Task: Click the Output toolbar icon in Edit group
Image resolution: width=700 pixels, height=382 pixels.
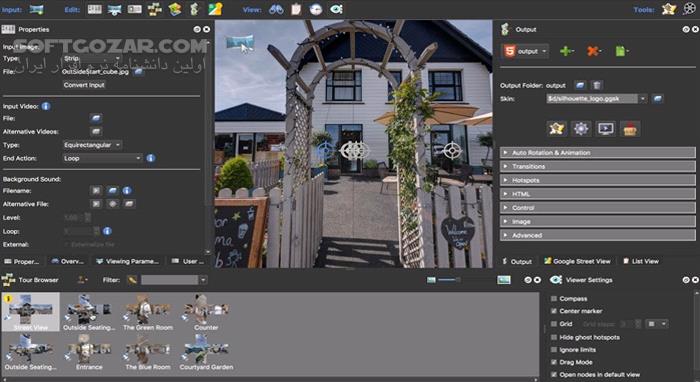Action: coord(194,9)
